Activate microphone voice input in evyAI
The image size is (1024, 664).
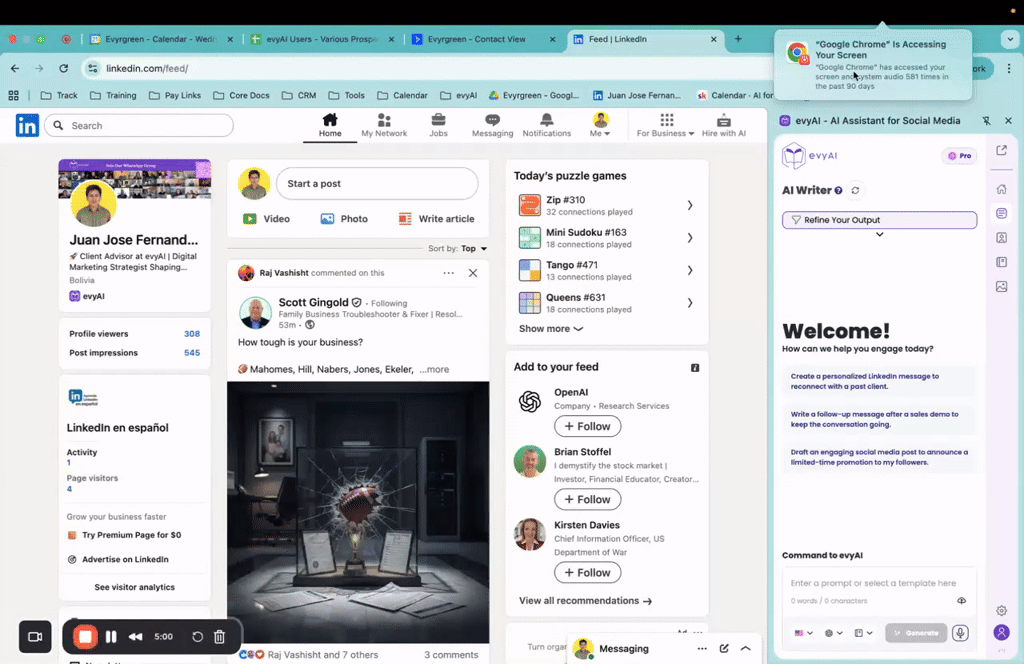(x=960, y=633)
